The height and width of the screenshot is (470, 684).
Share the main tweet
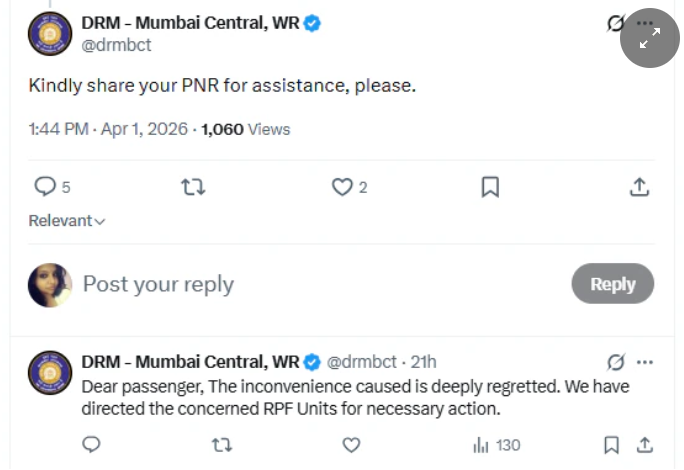[x=639, y=187]
